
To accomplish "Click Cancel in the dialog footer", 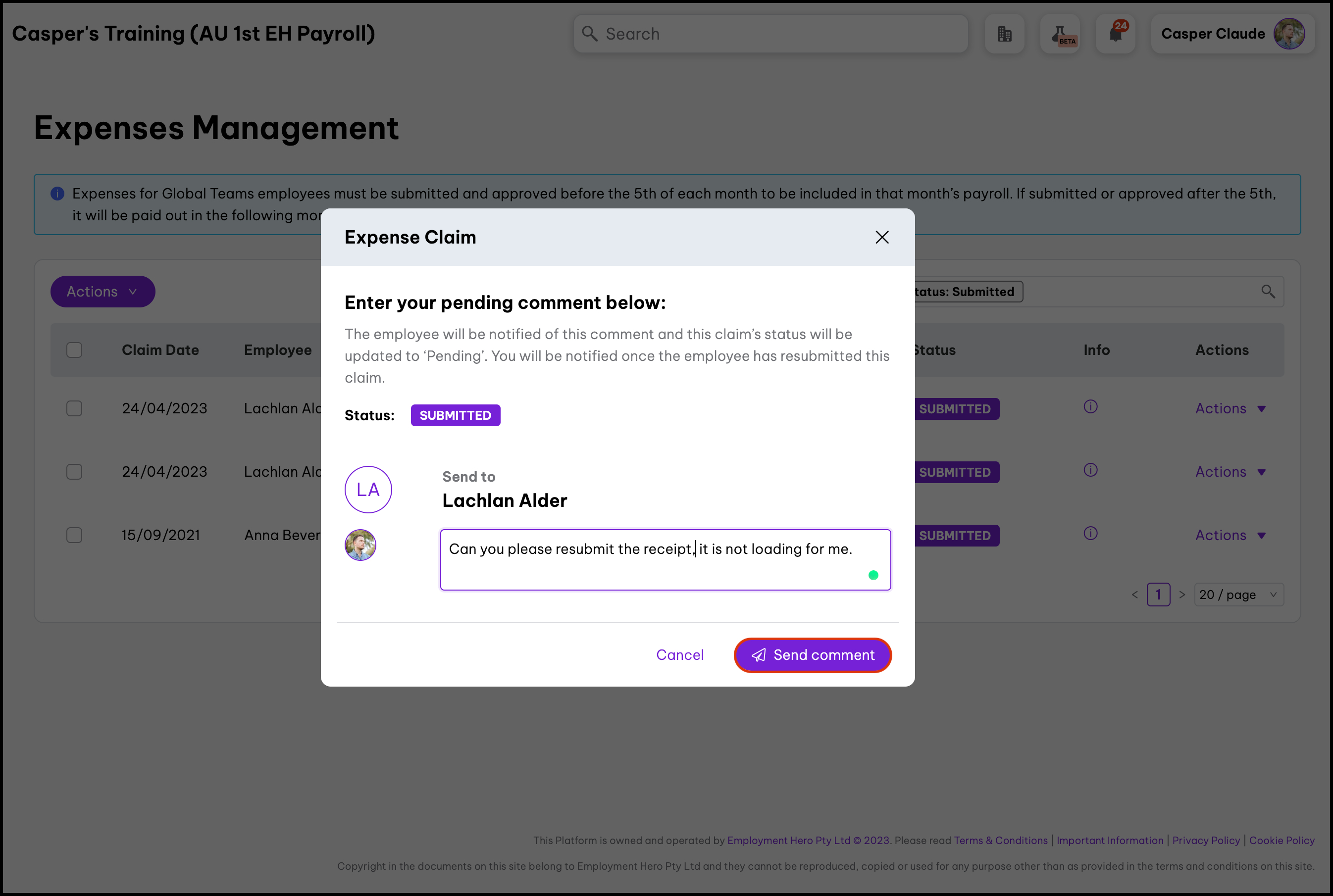I will coord(680,655).
